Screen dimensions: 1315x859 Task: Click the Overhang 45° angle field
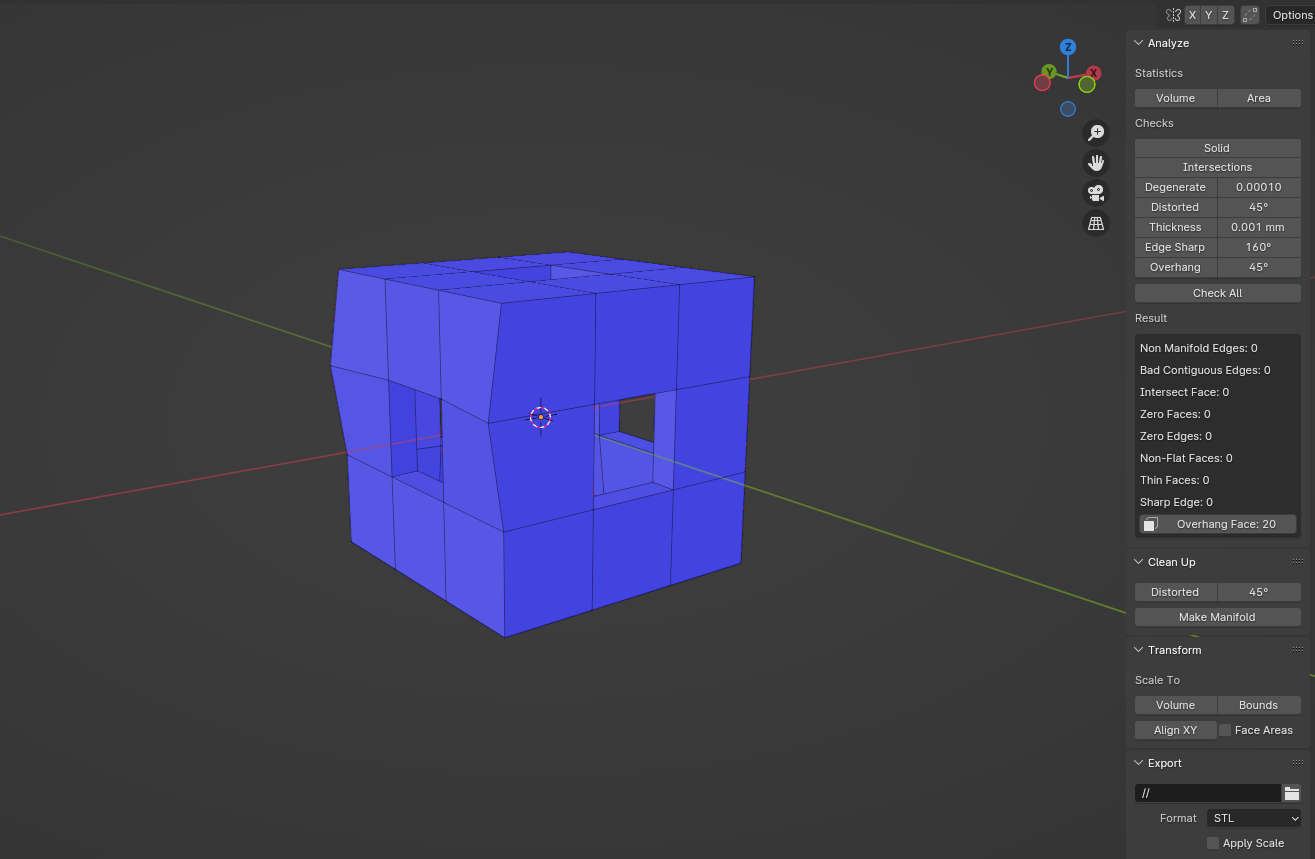(x=1259, y=267)
